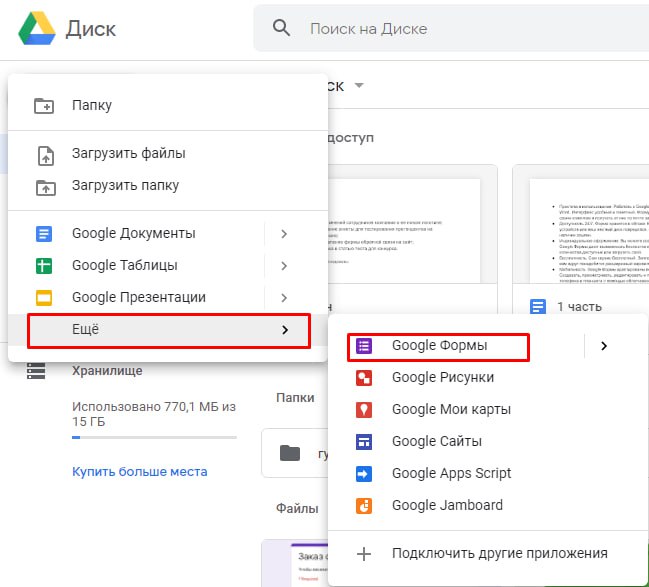Viewport: 649px width, 587px height.
Task: Click the folder upload icon
Action: (x=46, y=188)
